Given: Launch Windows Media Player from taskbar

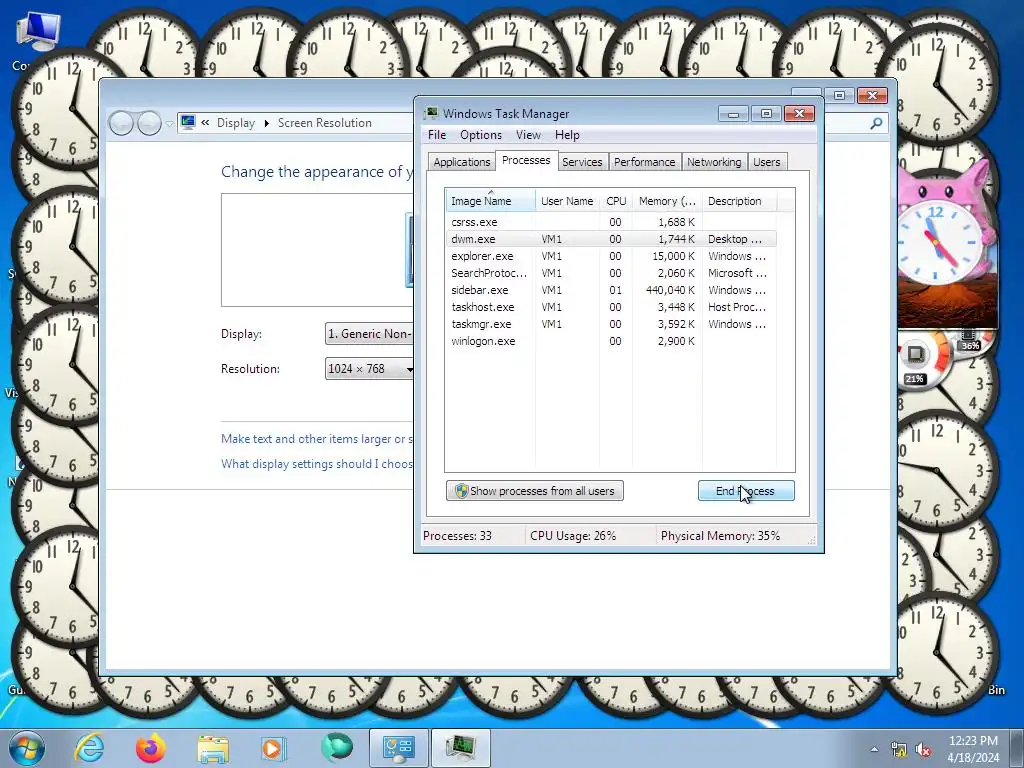Looking at the screenshot, I should 273,748.
